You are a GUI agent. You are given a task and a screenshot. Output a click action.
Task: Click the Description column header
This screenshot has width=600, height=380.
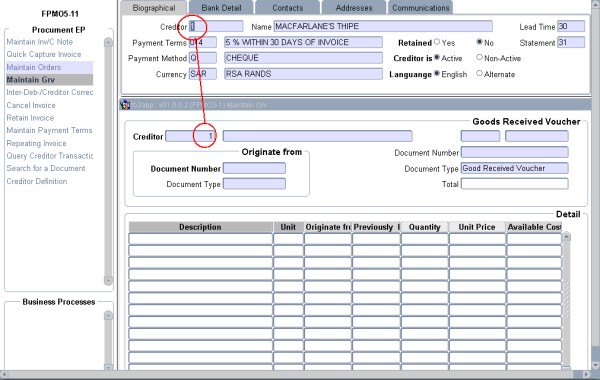201,227
